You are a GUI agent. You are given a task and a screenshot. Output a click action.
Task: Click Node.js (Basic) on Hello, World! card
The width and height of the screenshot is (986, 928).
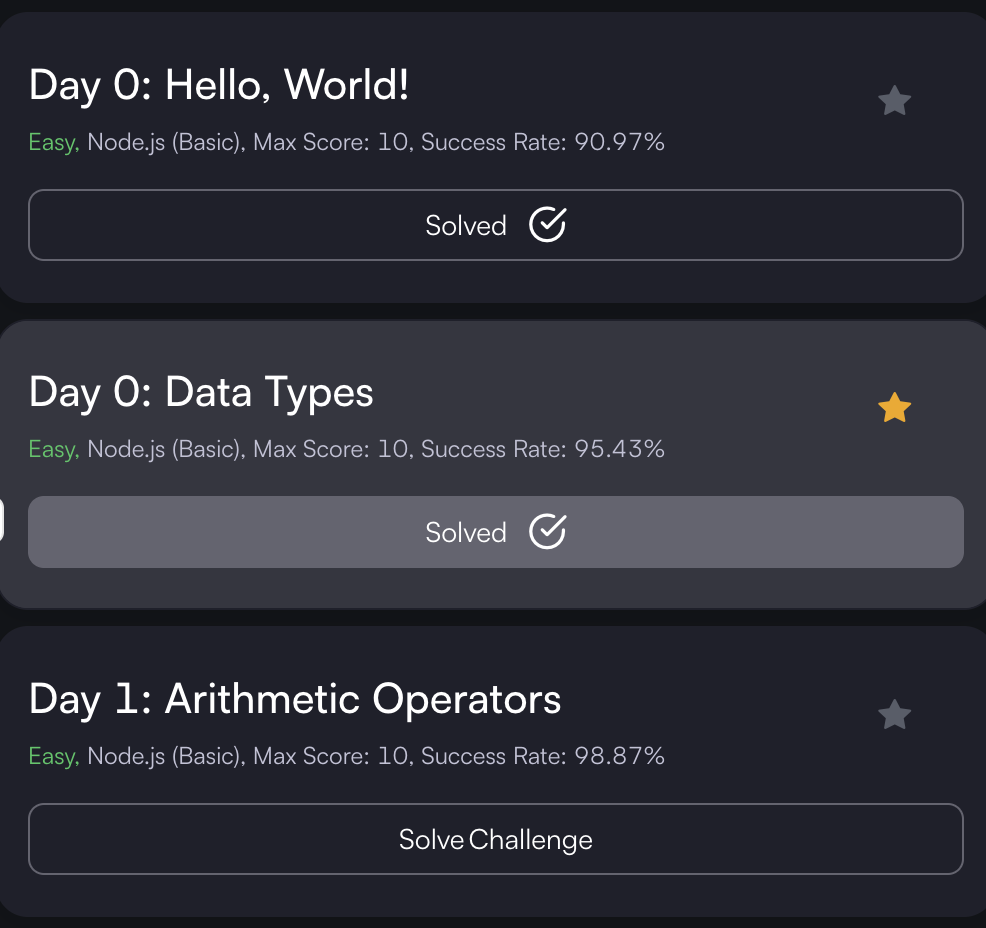tap(165, 143)
